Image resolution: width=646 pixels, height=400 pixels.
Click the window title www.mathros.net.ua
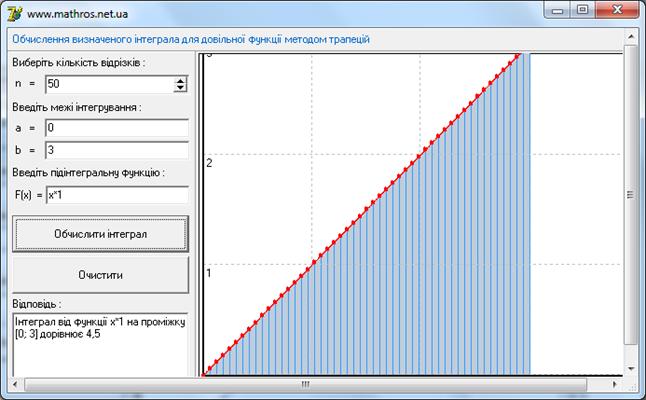[77, 14]
